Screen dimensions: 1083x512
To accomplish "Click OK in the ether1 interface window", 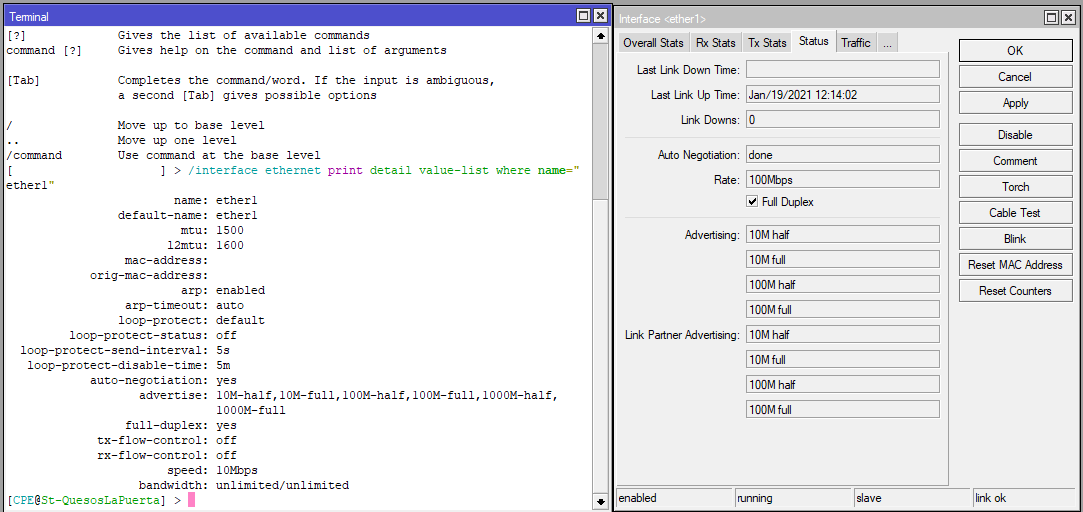I will tap(1015, 50).
